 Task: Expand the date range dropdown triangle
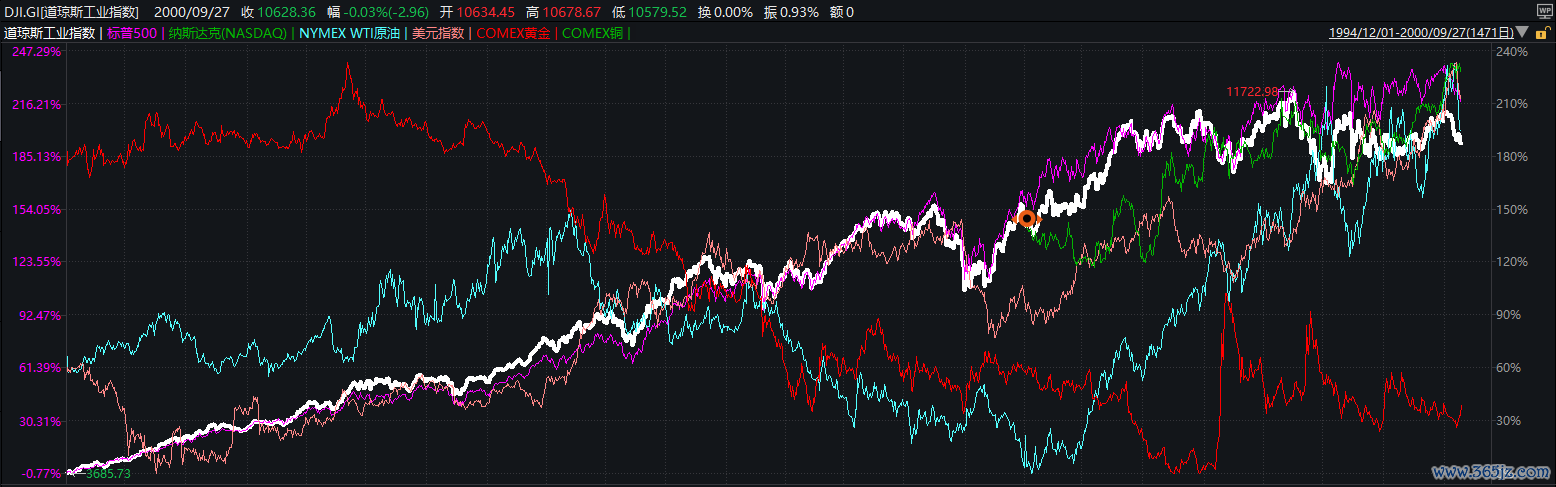point(1522,32)
